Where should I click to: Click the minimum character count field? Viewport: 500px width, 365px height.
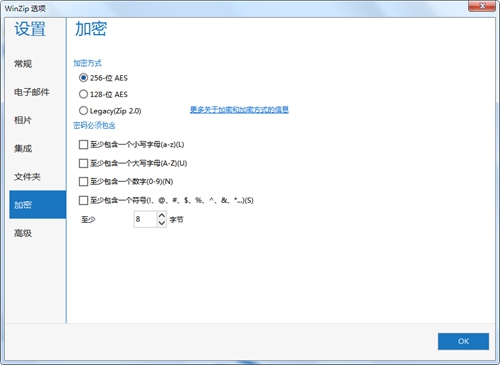[x=145, y=219]
